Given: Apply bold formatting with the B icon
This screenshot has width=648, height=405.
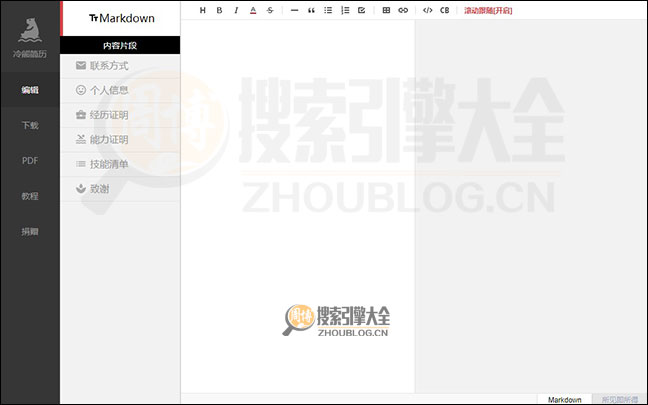Looking at the screenshot, I should pyautogui.click(x=219, y=10).
